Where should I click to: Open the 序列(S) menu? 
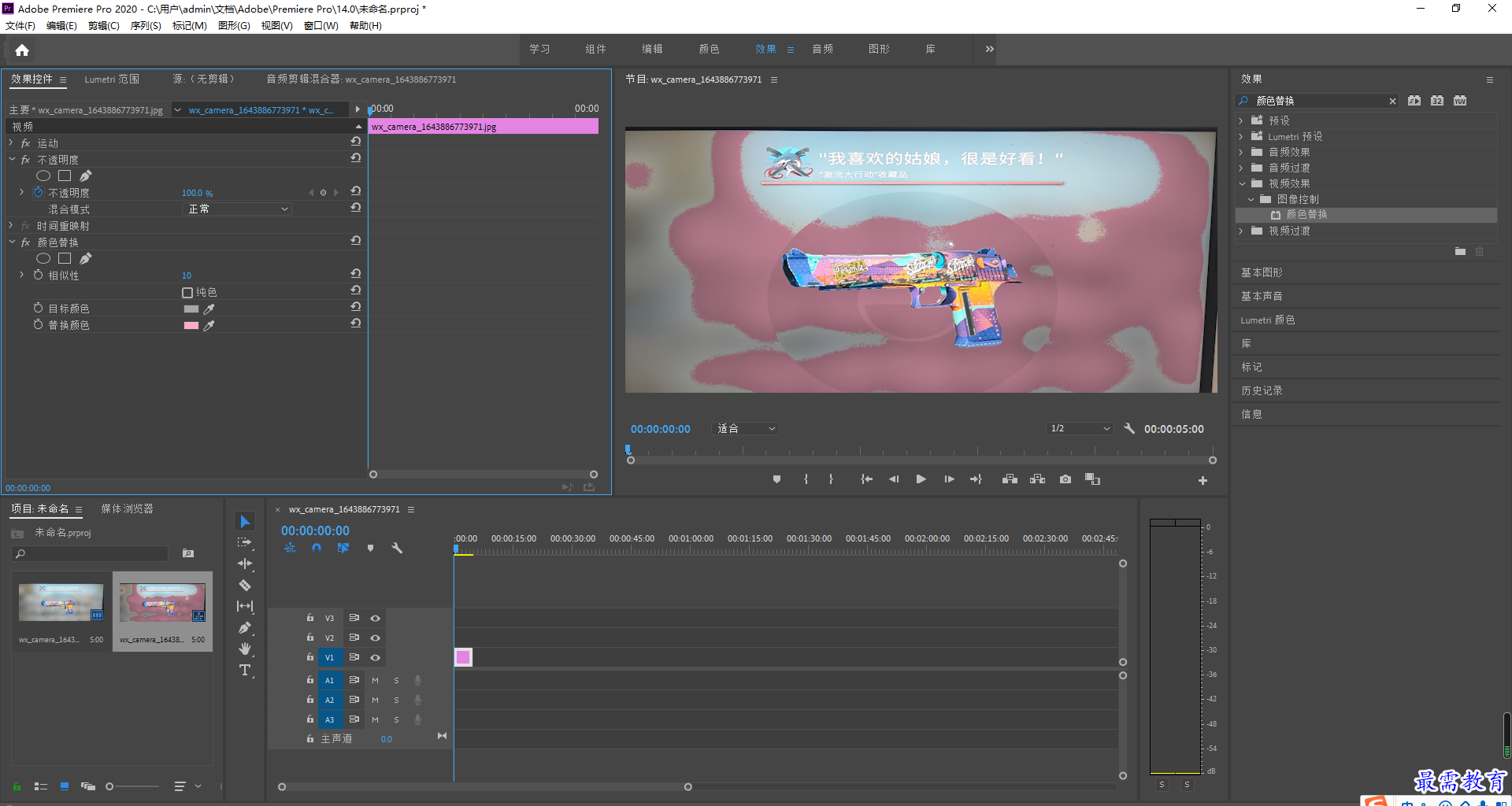point(146,26)
